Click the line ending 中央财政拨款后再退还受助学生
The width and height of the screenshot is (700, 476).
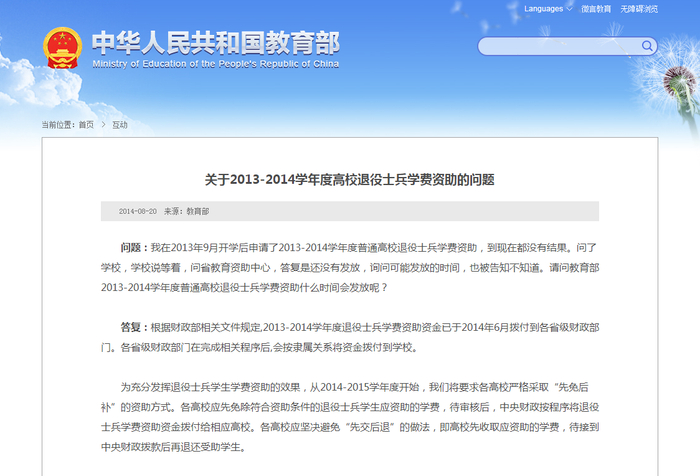point(174,447)
